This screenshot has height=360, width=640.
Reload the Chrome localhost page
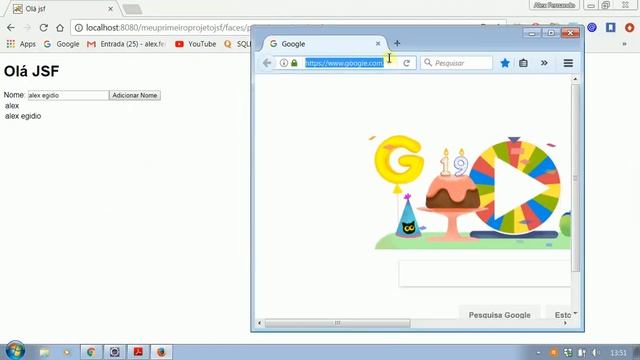[x=43, y=28]
